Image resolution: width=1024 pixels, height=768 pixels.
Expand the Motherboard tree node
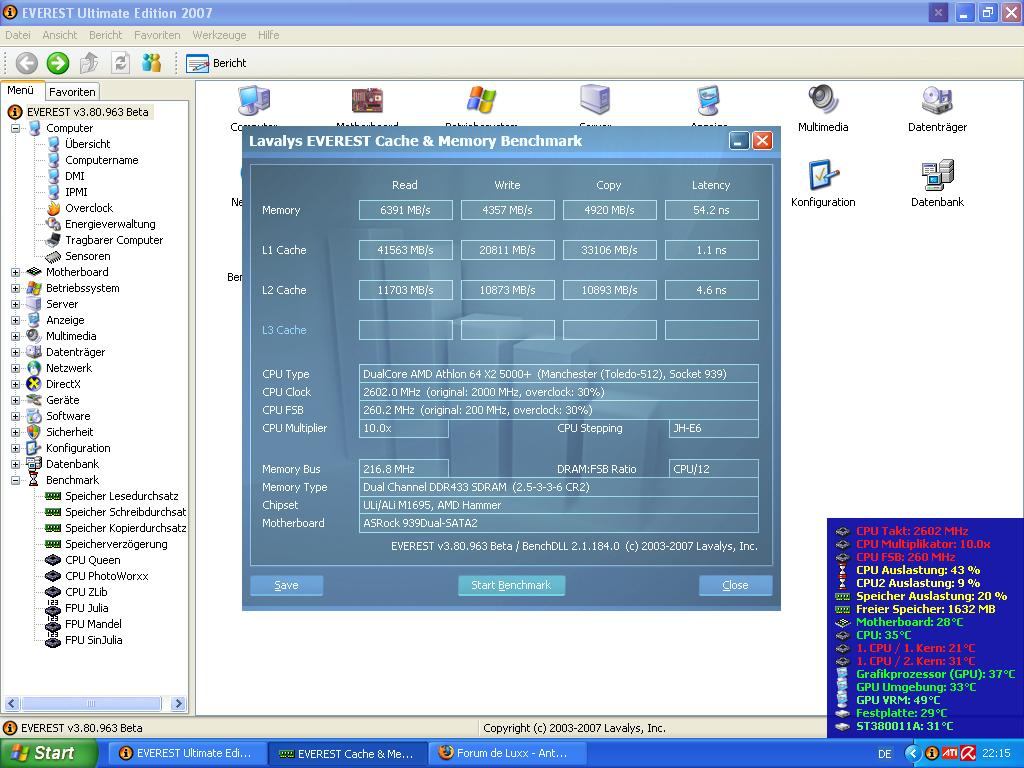click(15, 272)
